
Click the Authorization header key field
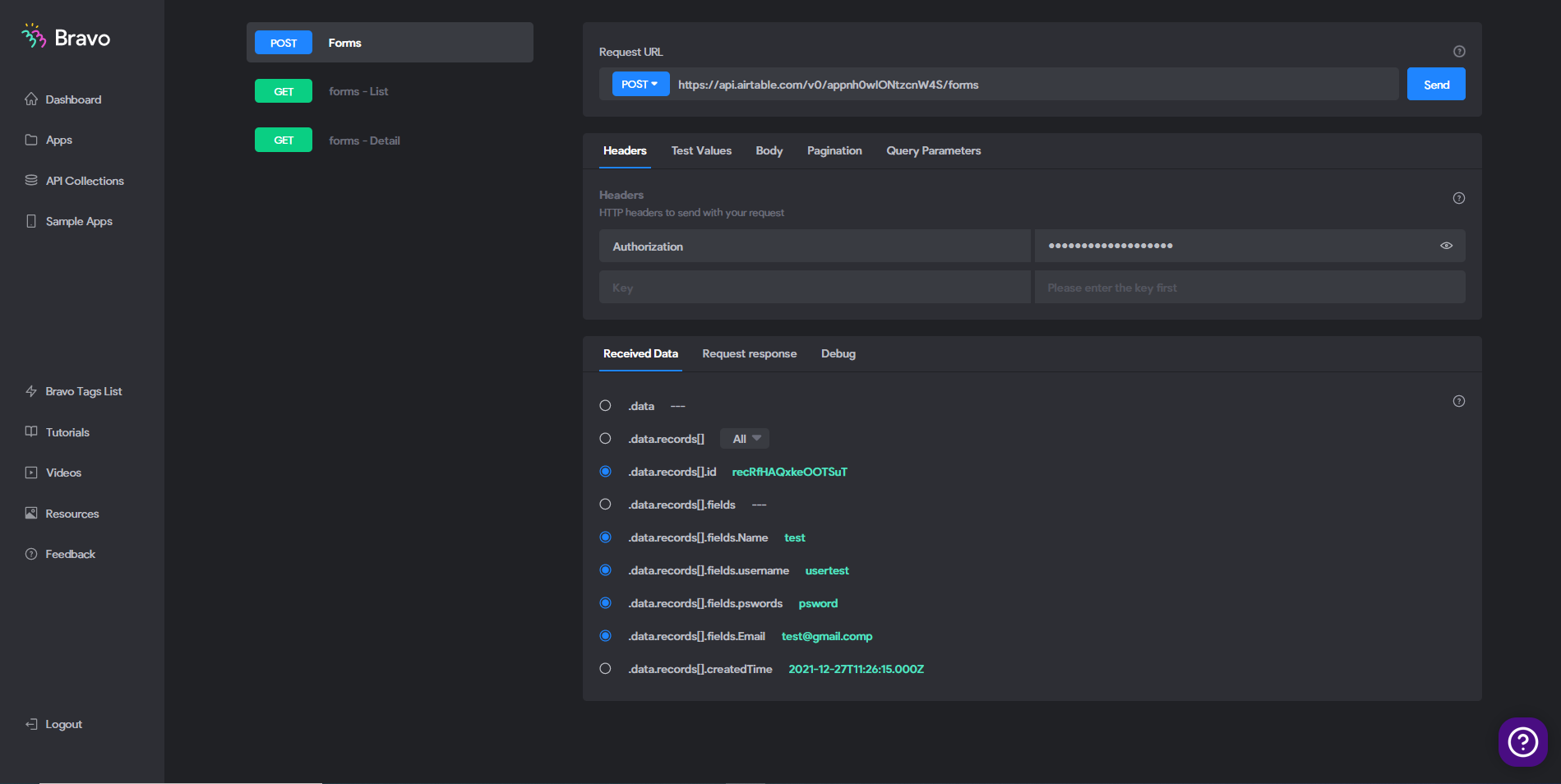click(x=815, y=246)
